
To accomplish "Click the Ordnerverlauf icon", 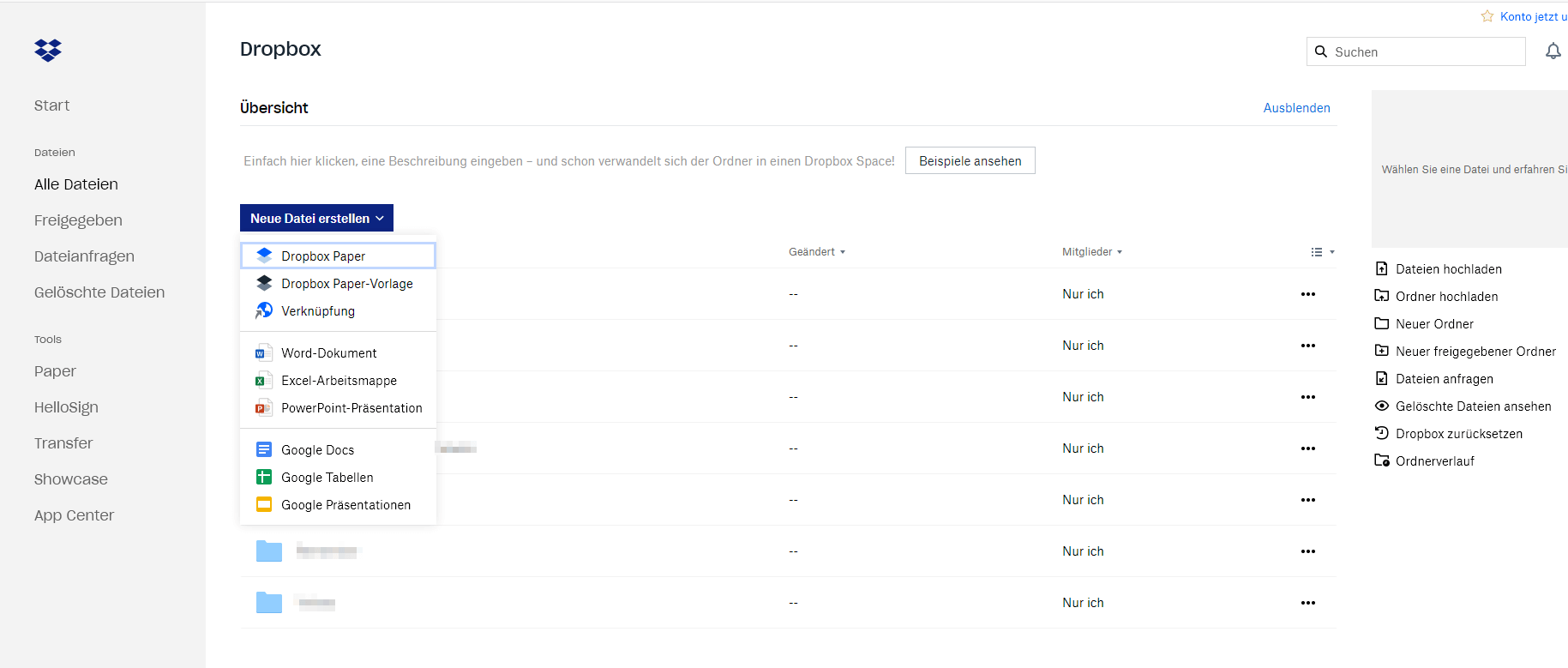I will click(1381, 460).
